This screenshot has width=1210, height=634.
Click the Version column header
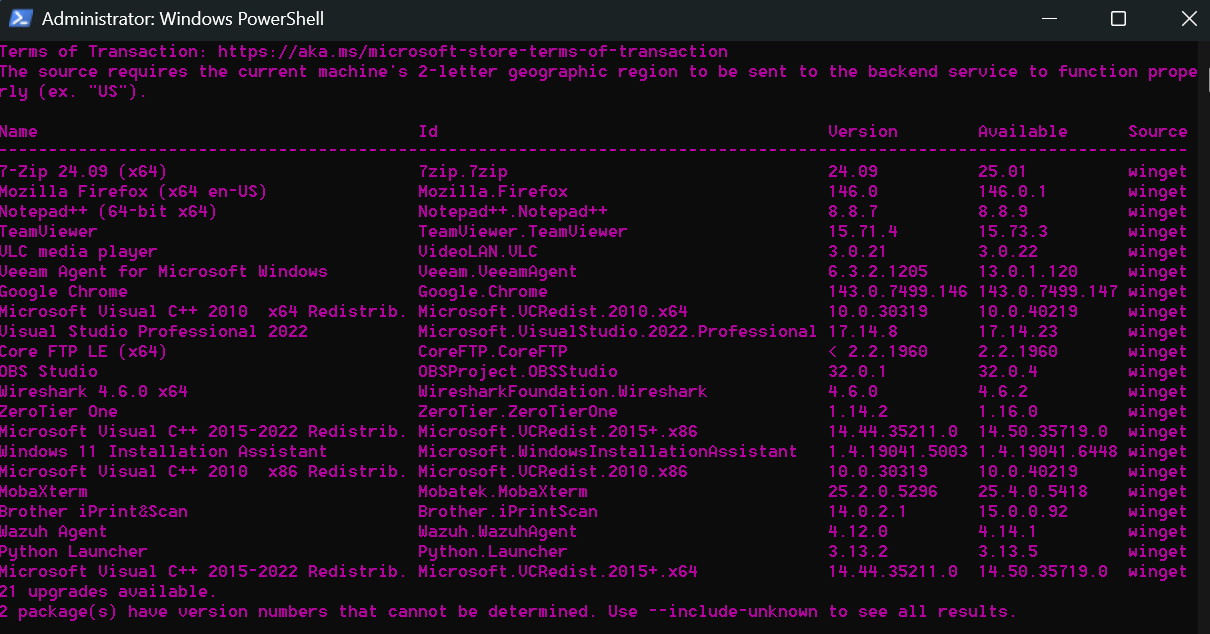(862, 131)
